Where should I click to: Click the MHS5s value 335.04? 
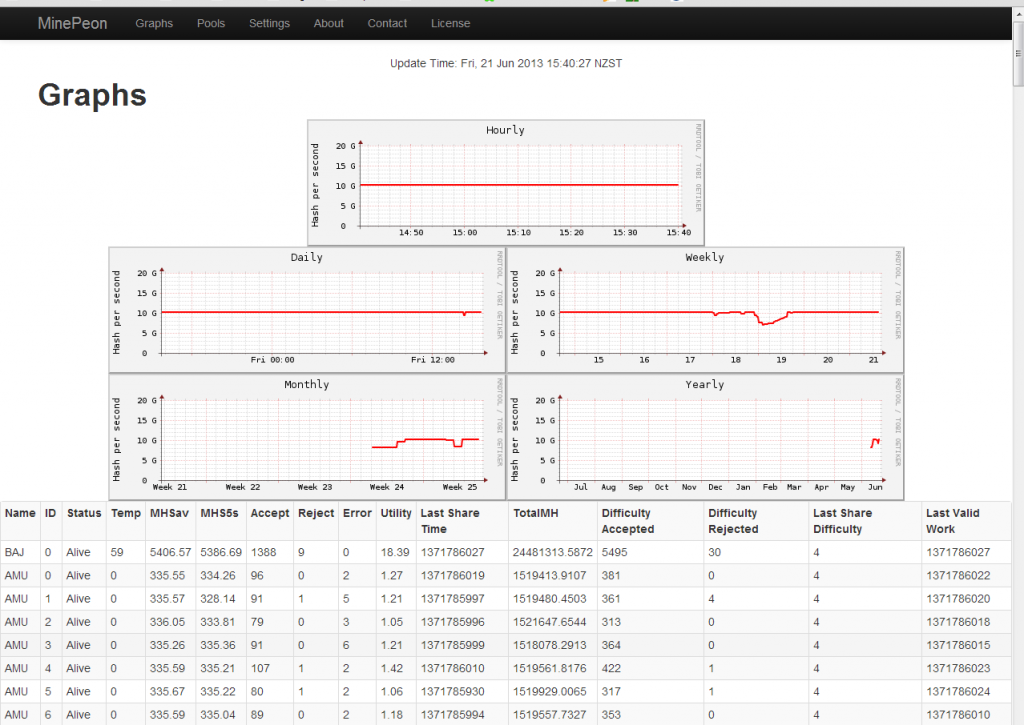pos(217,715)
